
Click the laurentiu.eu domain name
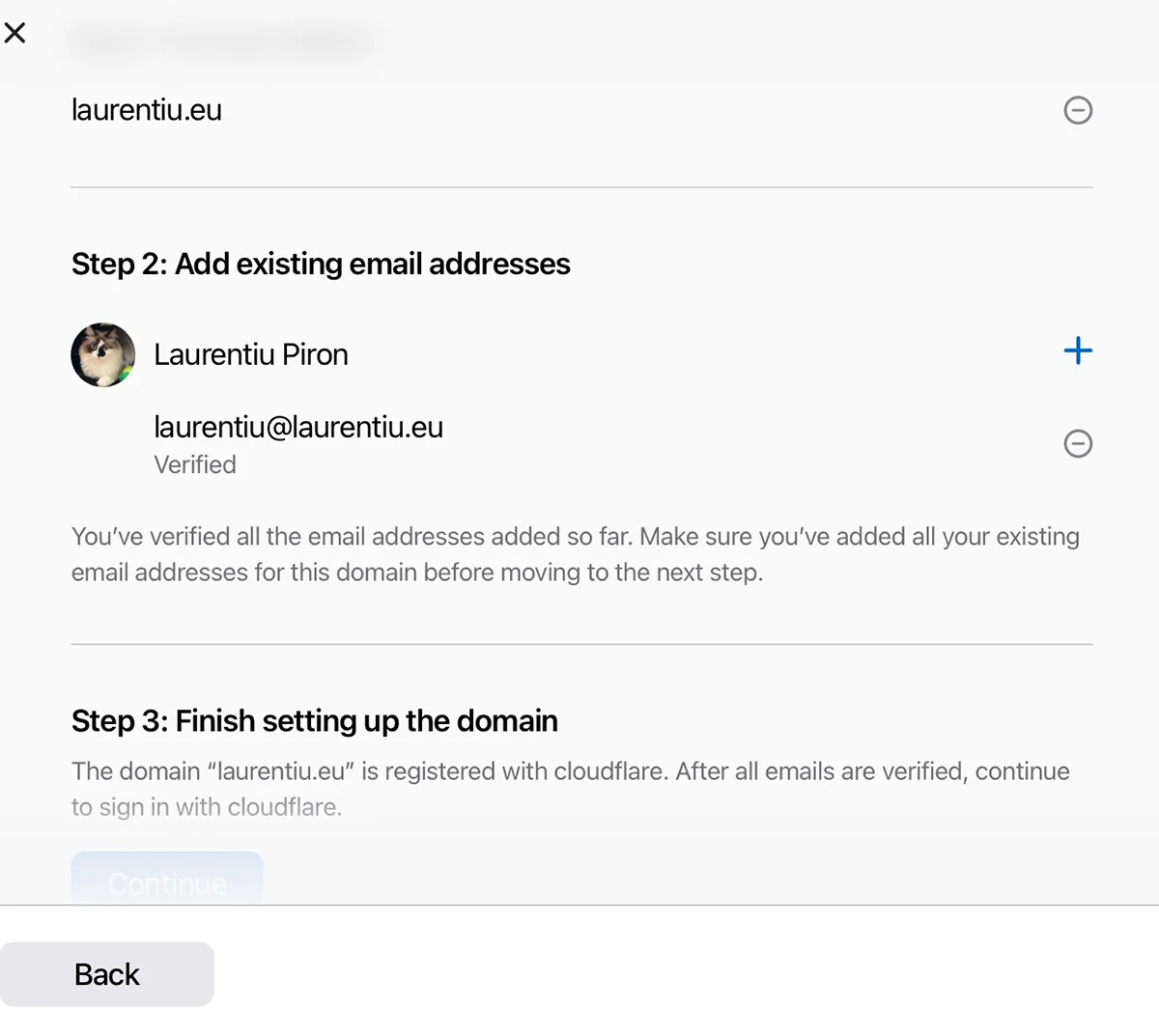(x=147, y=110)
